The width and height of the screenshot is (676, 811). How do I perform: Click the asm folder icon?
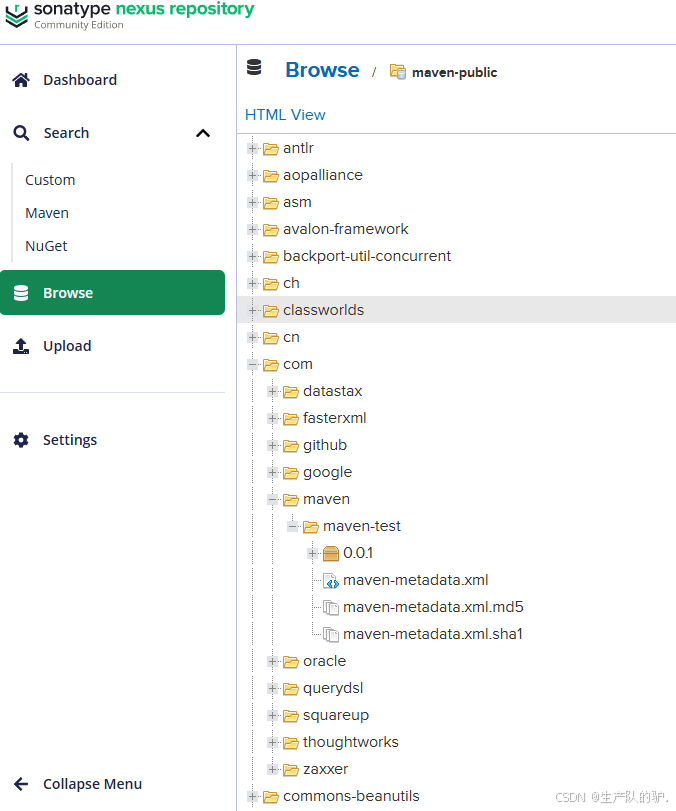pyautogui.click(x=271, y=203)
